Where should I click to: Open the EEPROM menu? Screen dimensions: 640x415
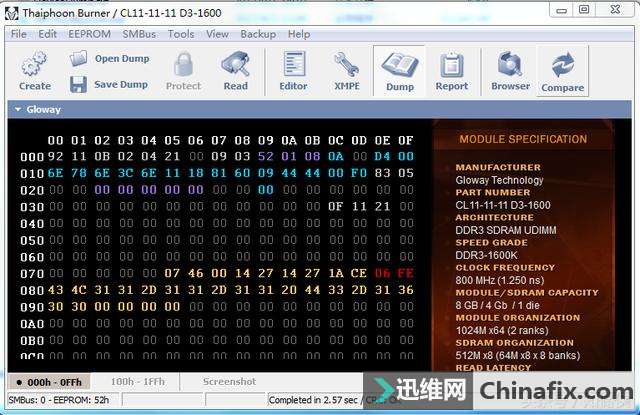click(x=89, y=34)
